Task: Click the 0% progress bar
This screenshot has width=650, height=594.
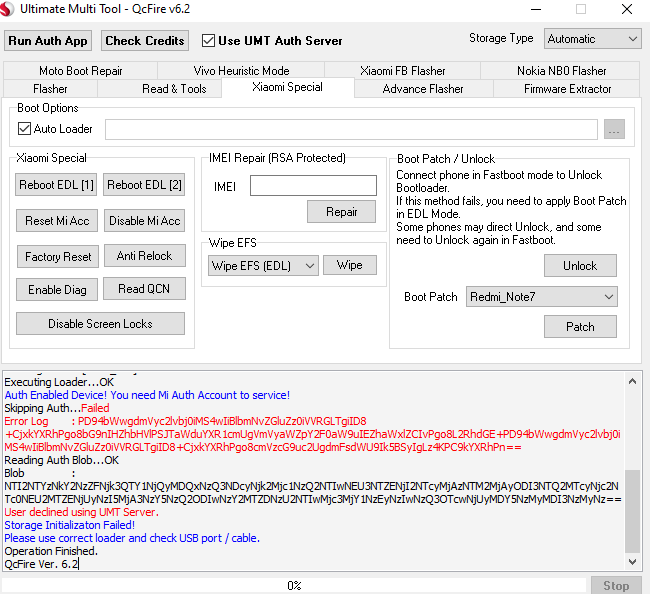Action: [x=294, y=585]
